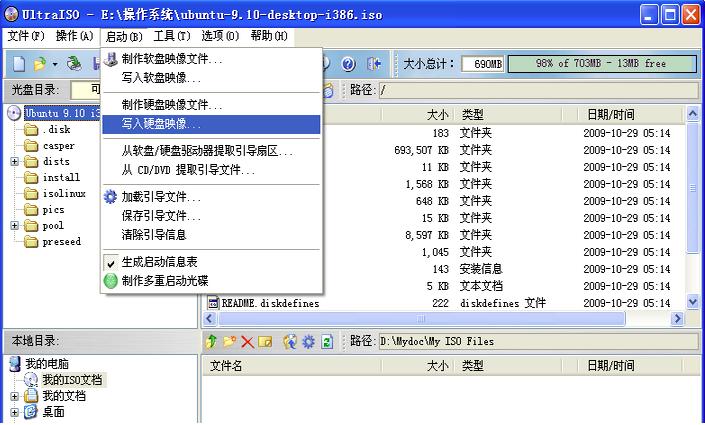The height and width of the screenshot is (425, 705).
Task: Click the file list scroll left arrow
Action: pyautogui.click(x=210, y=319)
